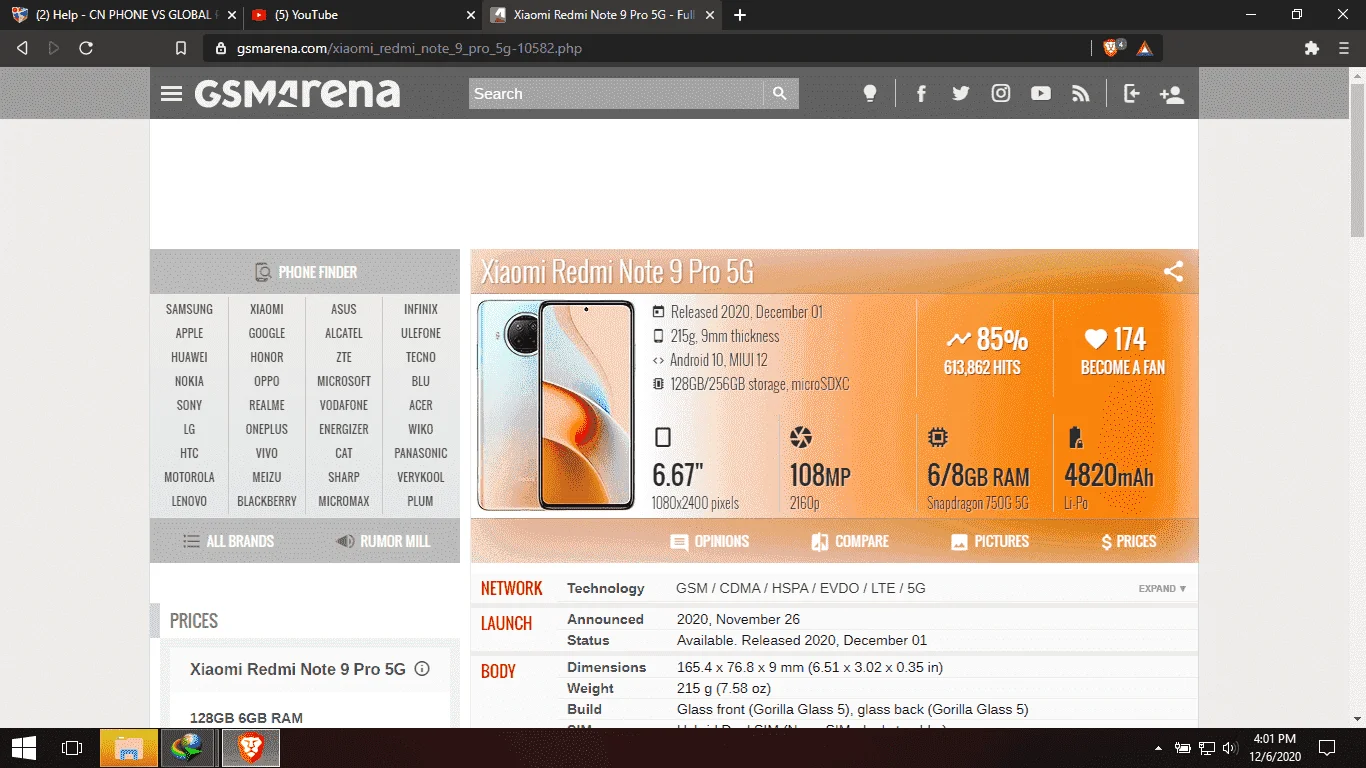Open new browser tab
The width and height of the screenshot is (1366, 768).
point(740,15)
